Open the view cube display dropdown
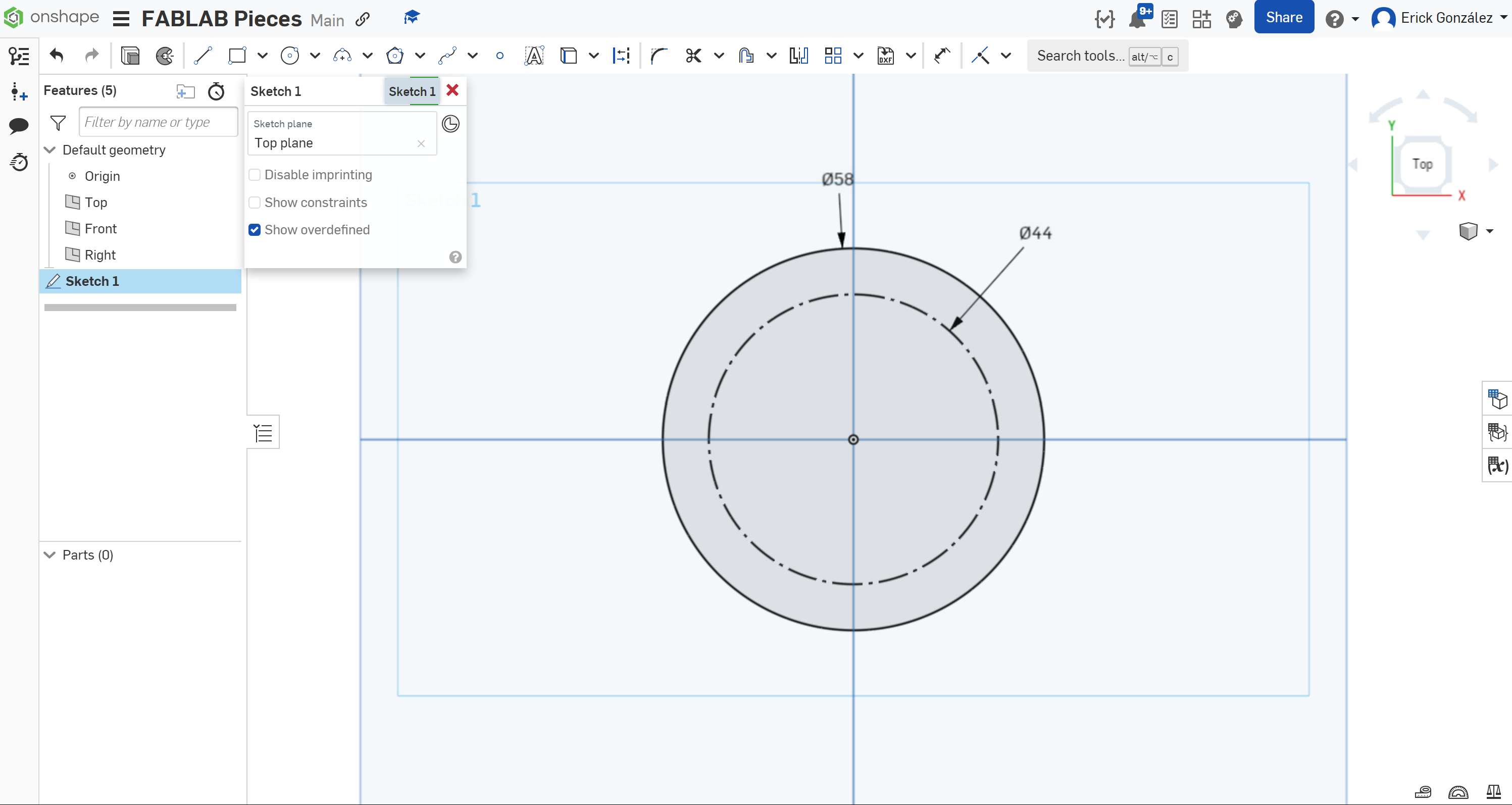Screen dimensions: 1512x805 pos(1490,231)
